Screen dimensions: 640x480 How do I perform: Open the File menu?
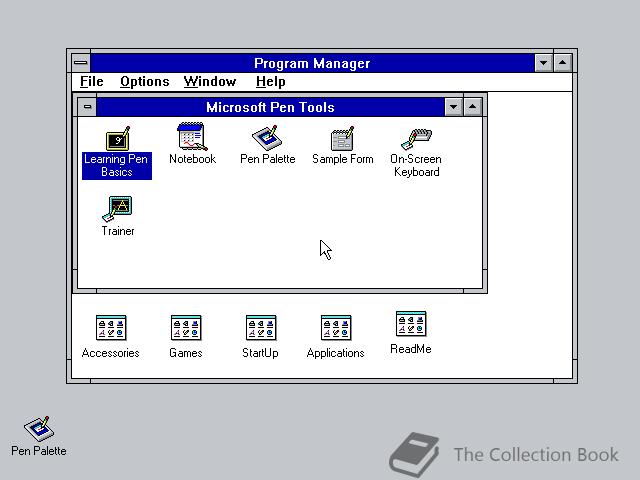click(91, 82)
